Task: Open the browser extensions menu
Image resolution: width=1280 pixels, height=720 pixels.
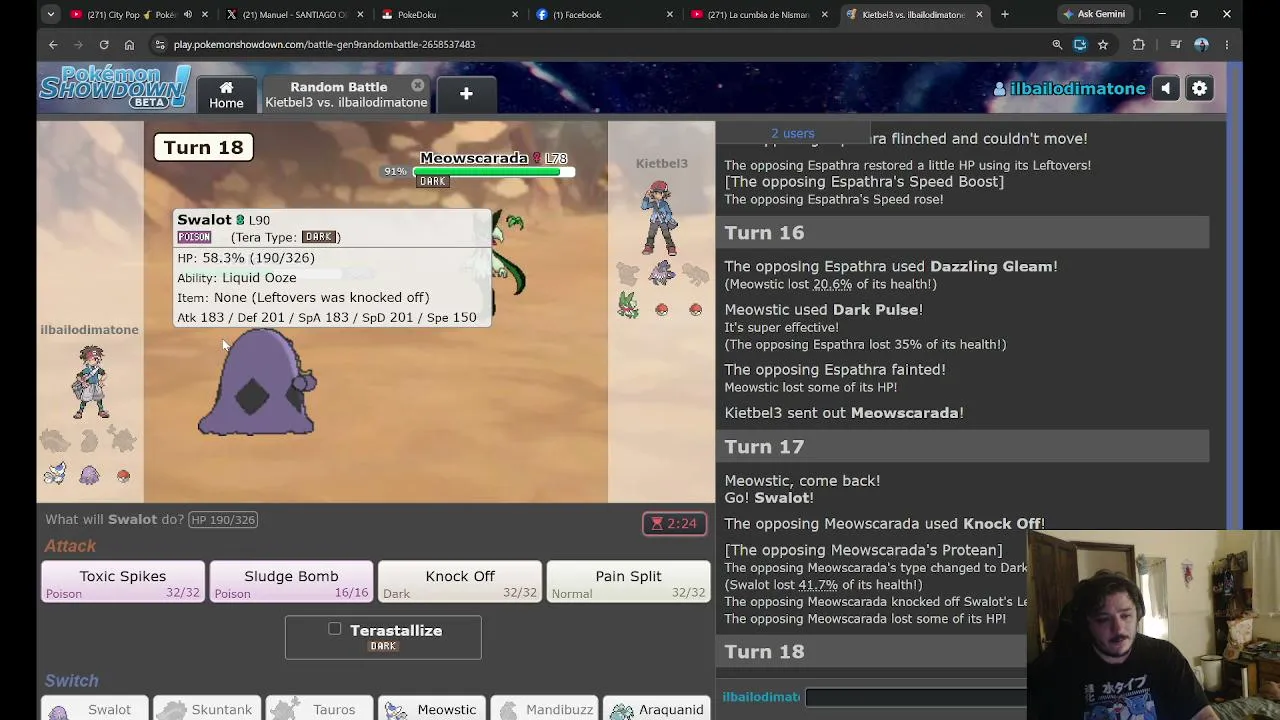Action: (x=1138, y=44)
